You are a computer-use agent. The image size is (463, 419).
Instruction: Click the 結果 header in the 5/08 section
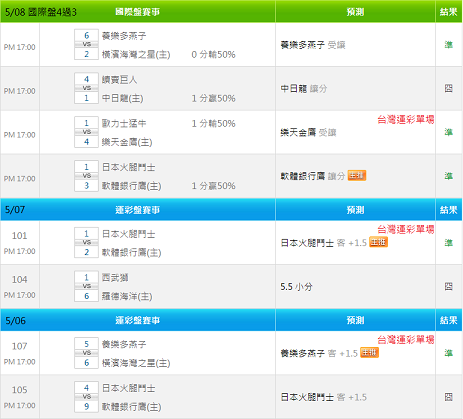coord(448,12)
